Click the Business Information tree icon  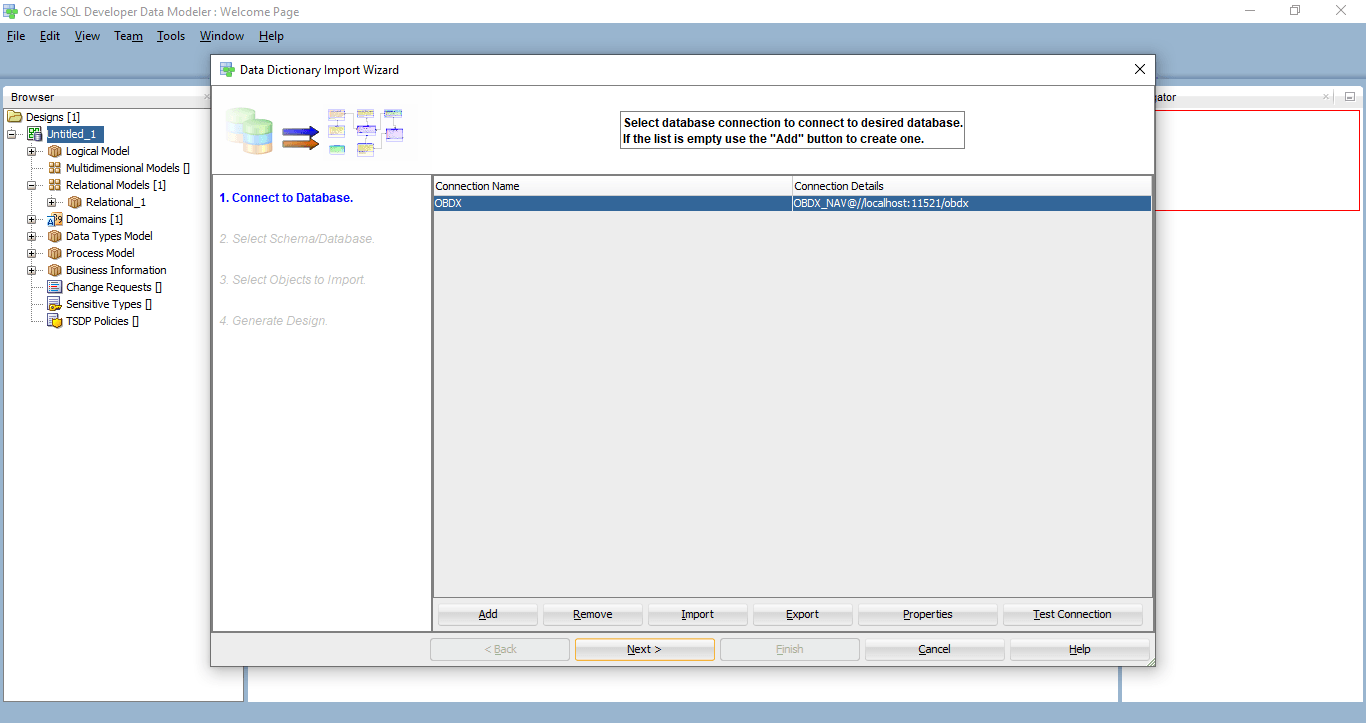(55, 270)
